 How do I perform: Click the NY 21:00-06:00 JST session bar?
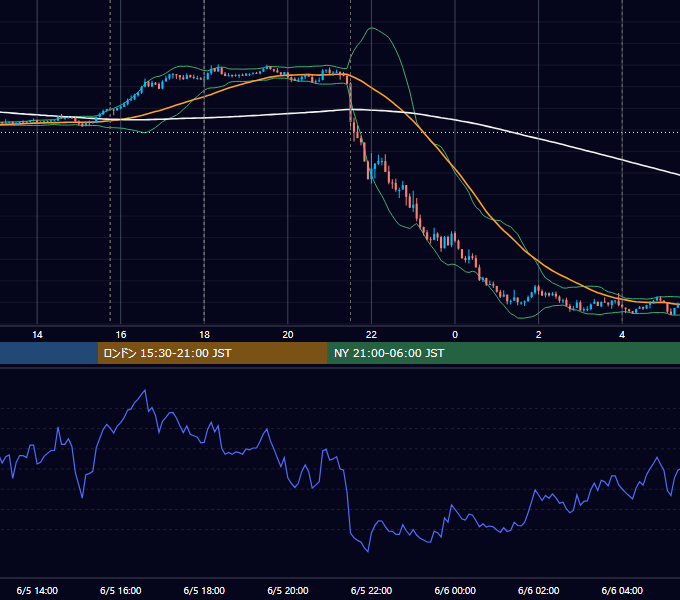[503, 353]
